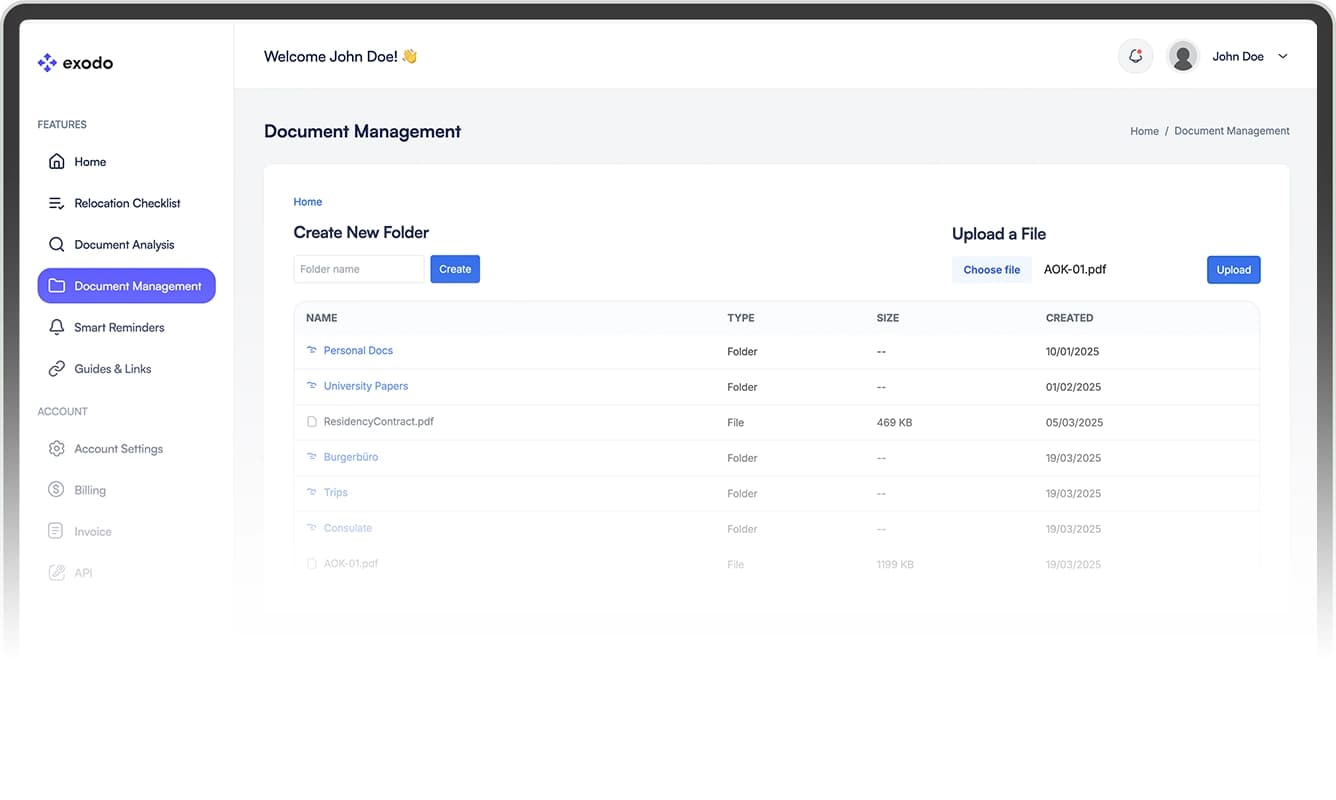Click John Doe's avatar picture
Image resolution: width=1336 pixels, height=800 pixels.
click(1183, 56)
